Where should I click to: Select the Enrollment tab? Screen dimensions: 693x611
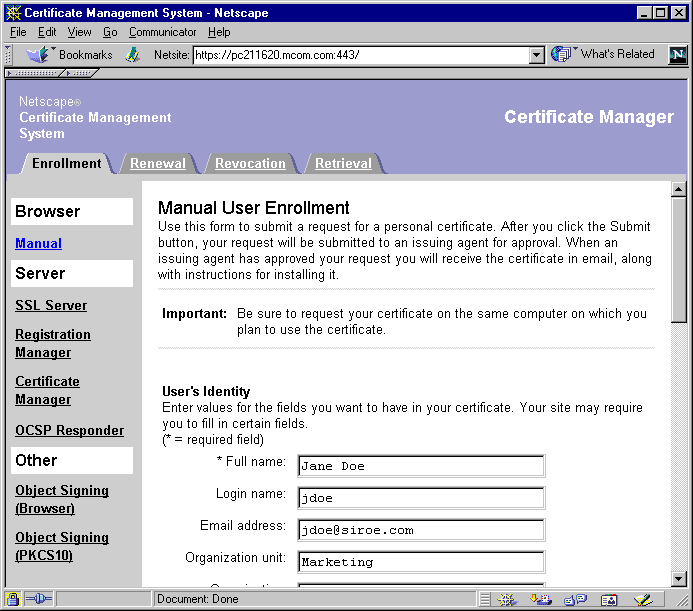(x=67, y=163)
